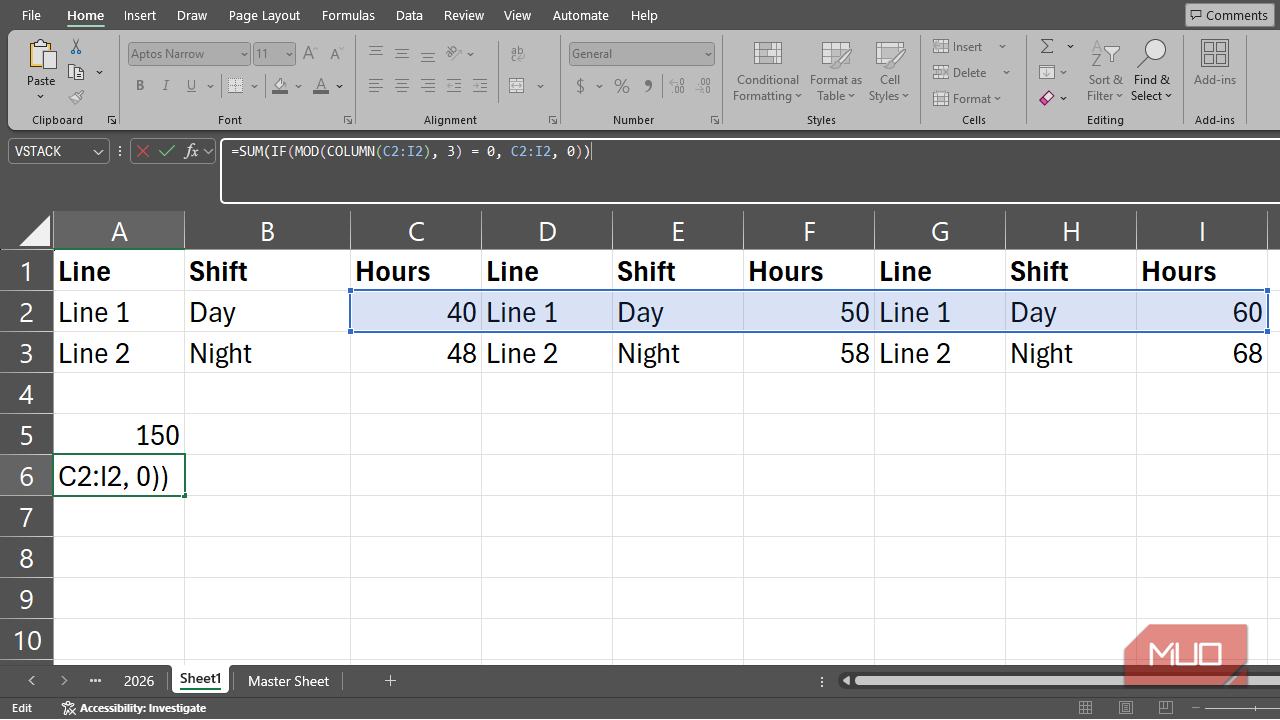
Task: Align text right in the cell
Action: (x=427, y=86)
